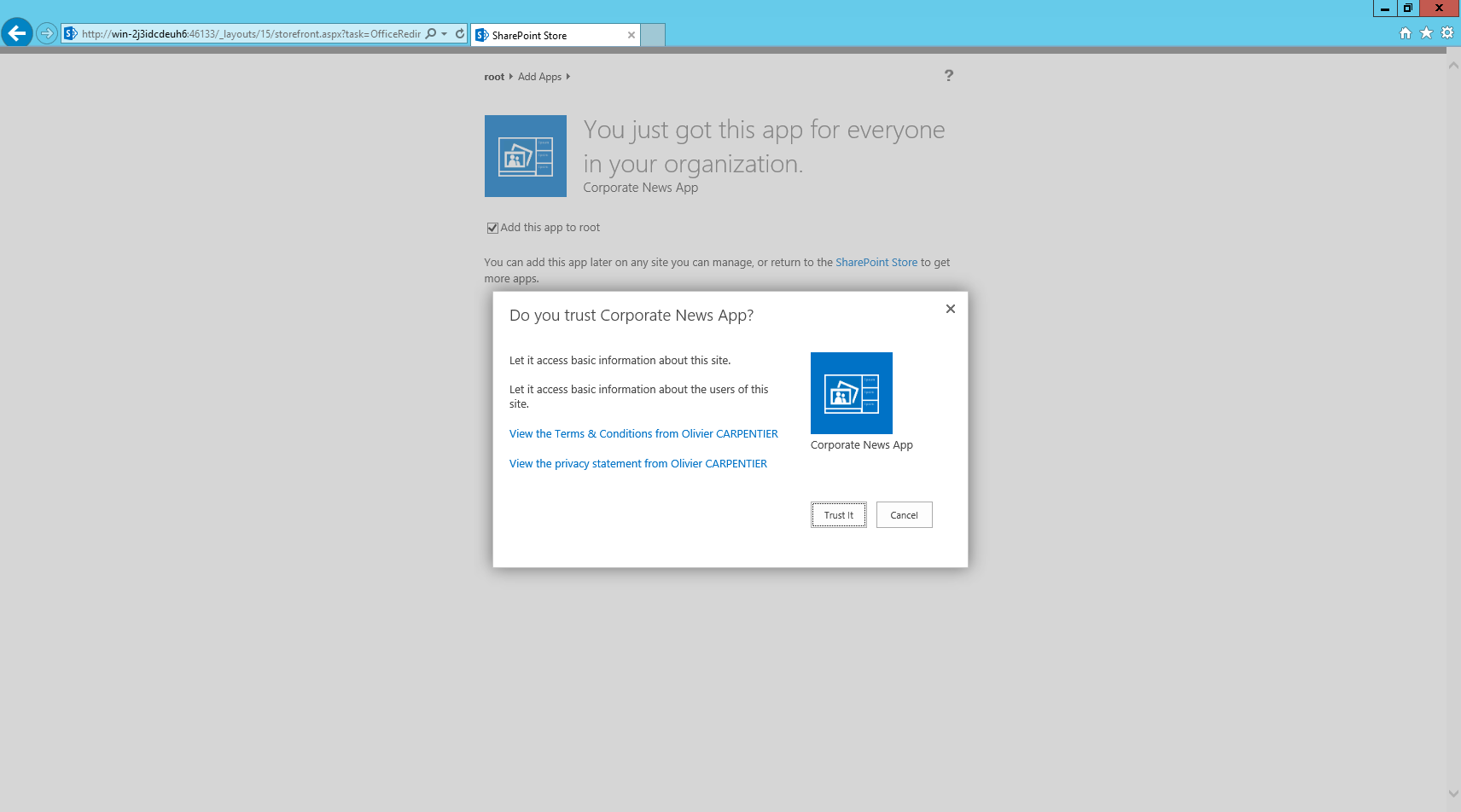Expand the arrow after root breadcrumb

point(511,77)
